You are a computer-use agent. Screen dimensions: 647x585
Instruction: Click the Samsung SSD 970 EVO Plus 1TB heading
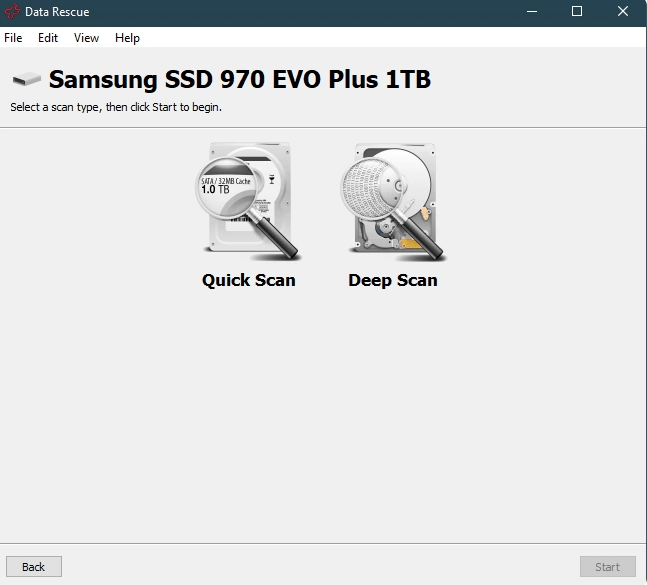tap(240, 79)
